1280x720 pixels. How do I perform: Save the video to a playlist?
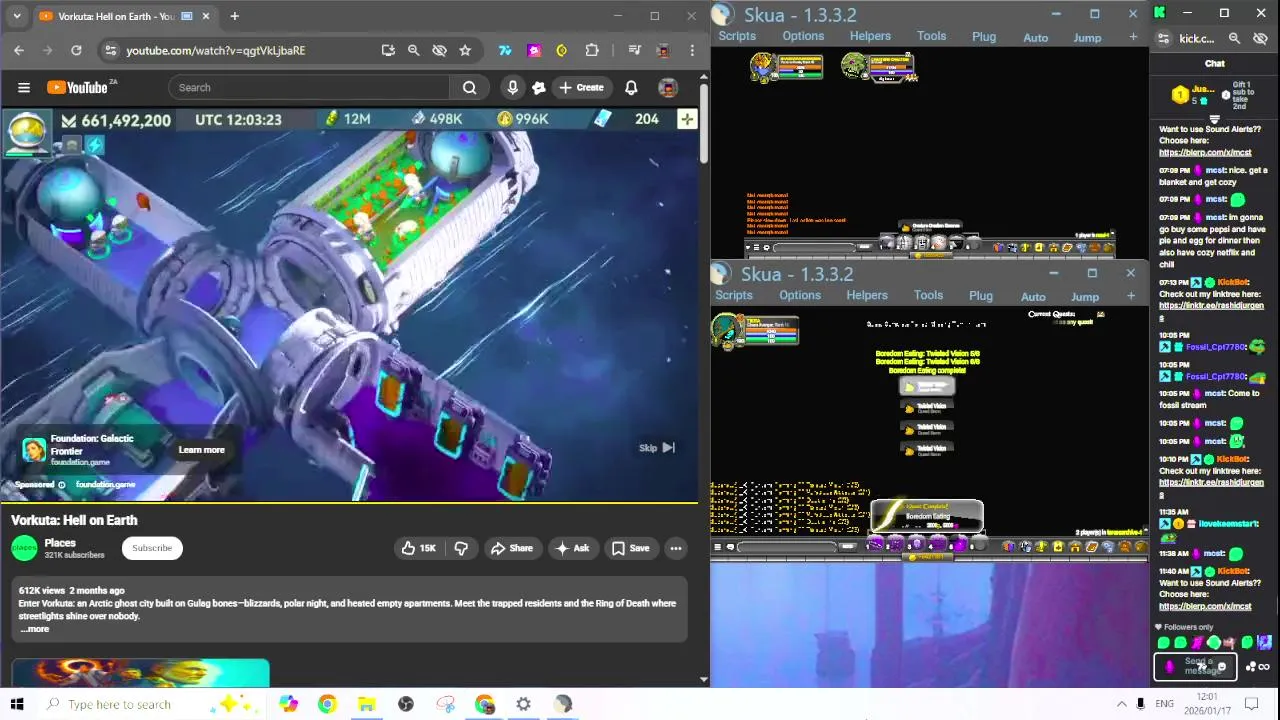pos(630,548)
